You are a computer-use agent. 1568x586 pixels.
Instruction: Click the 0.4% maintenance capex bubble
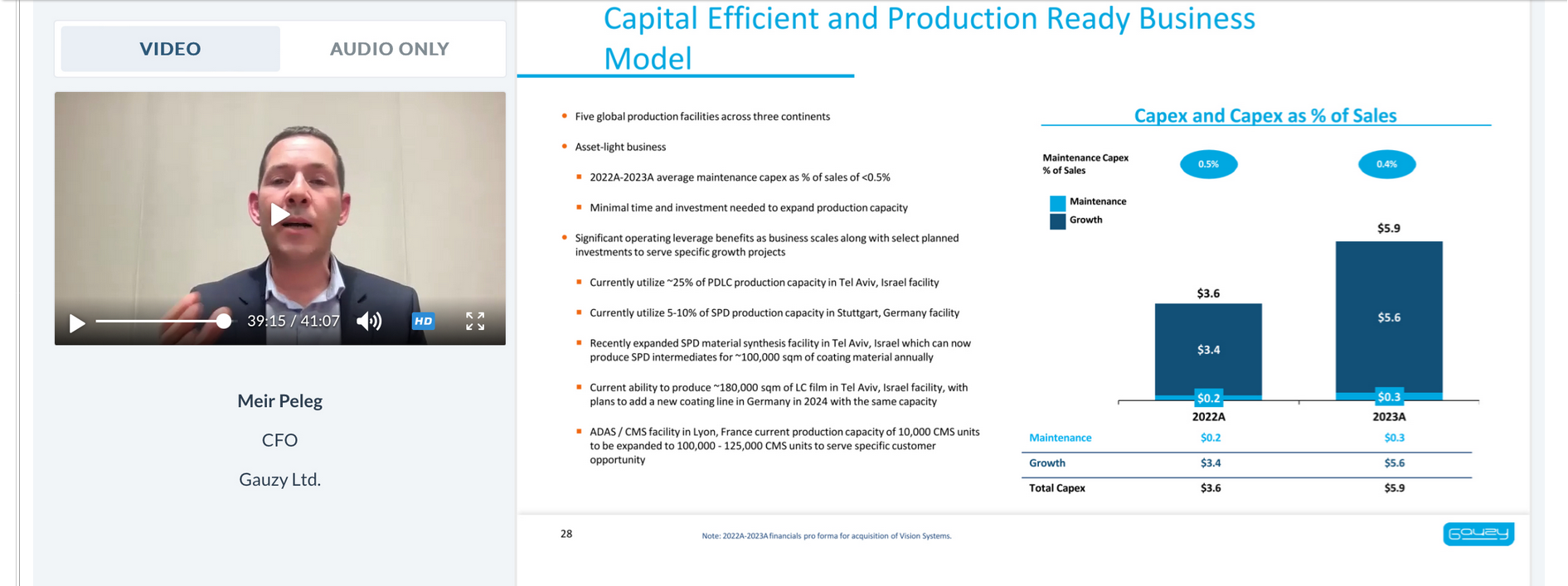pyautogui.click(x=1386, y=164)
